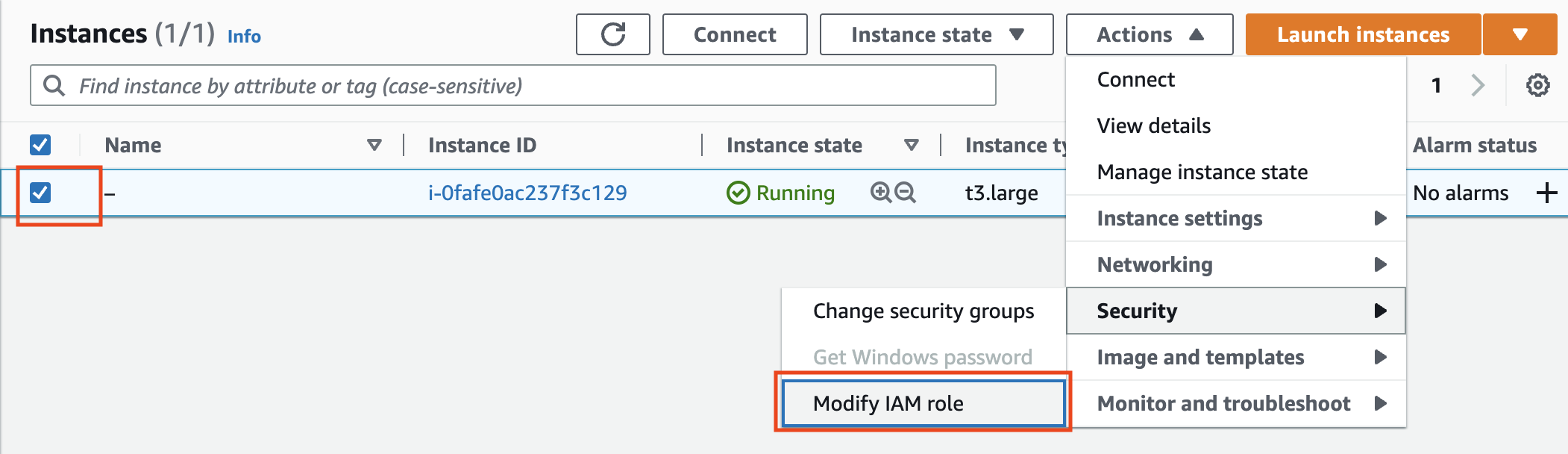Expand the Instance settings submenu
Screen dimensions: 1568x454
coord(1235,218)
